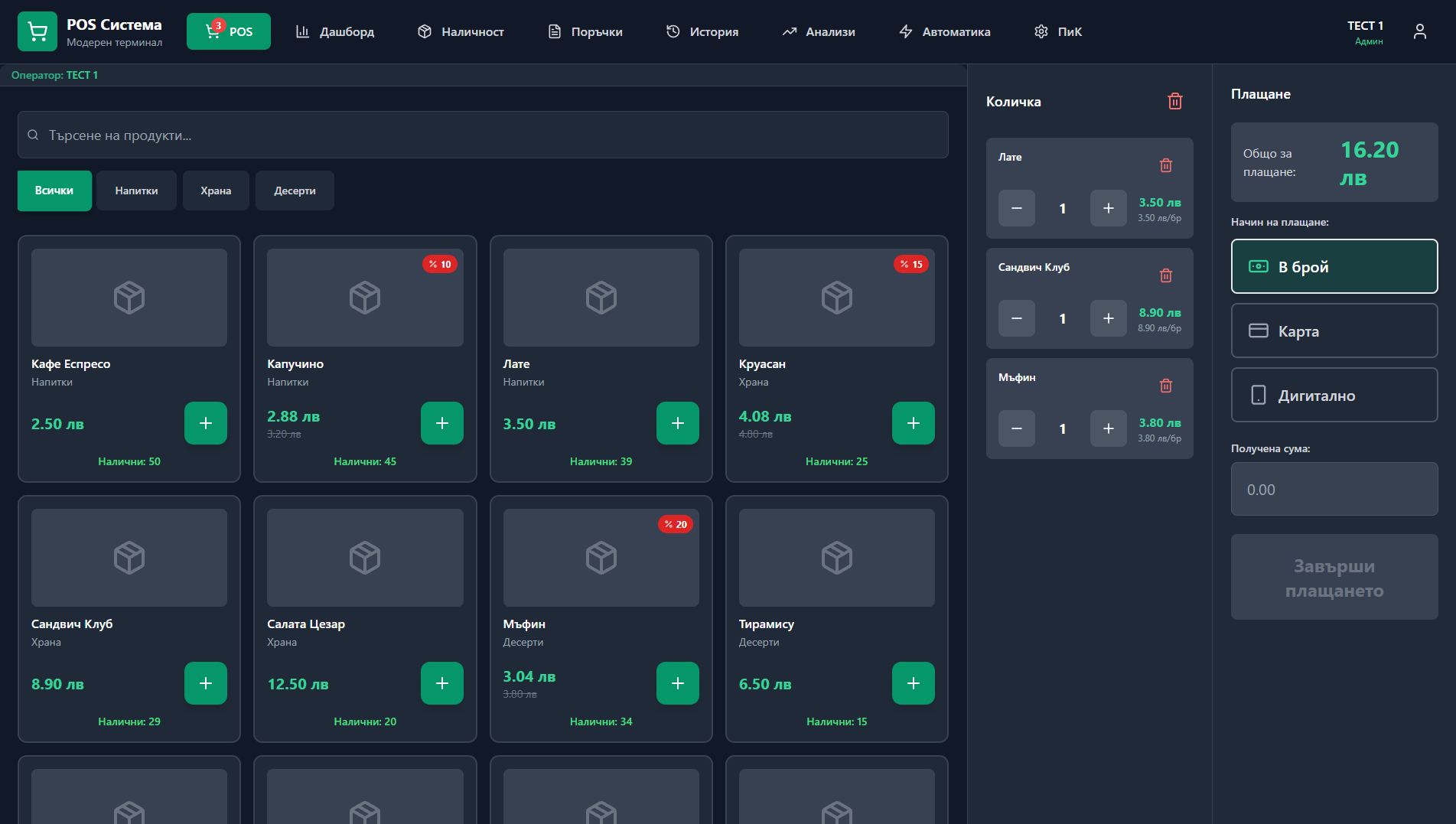Viewport: 1456px width, 824px height.
Task: Add Кафе Еспресо to the cart
Action: [x=205, y=423]
